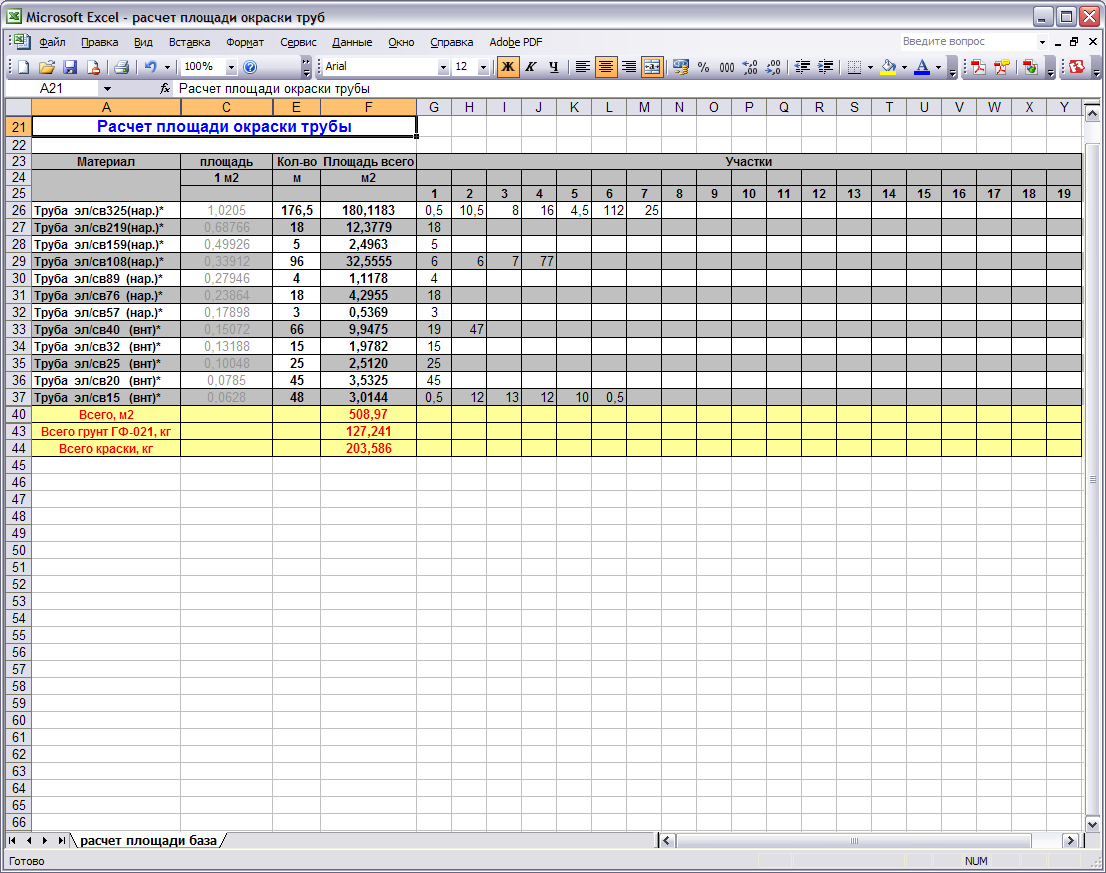Open fill color palette dropdown arrow

point(904,67)
